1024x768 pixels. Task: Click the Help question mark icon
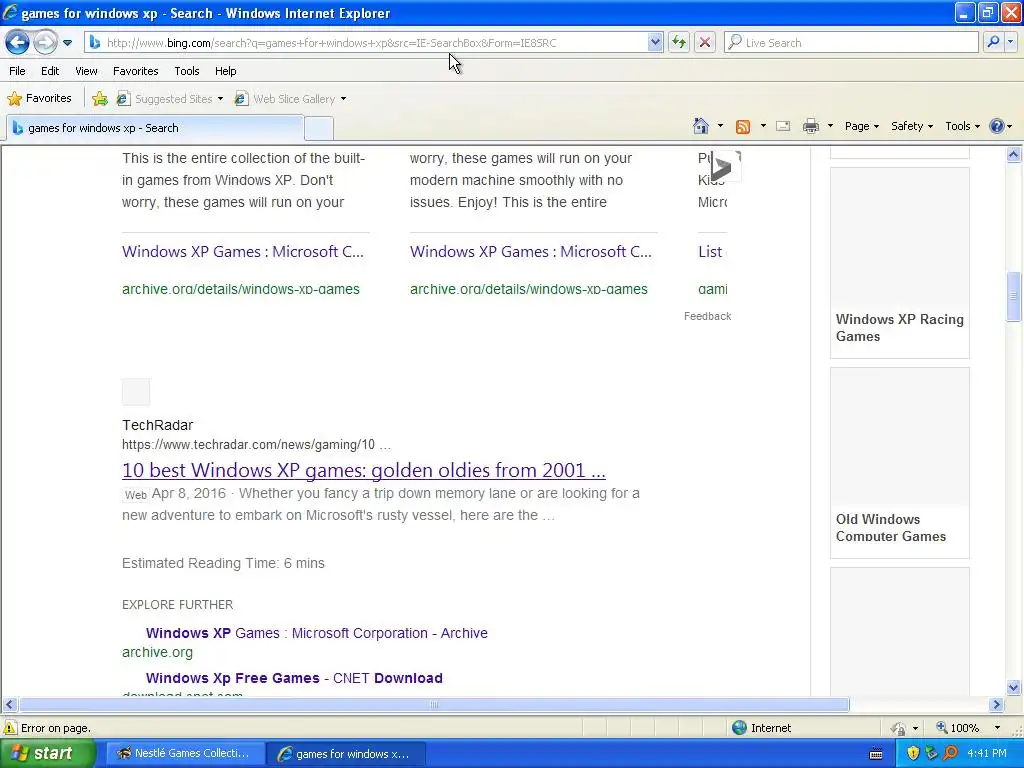[x=997, y=126]
